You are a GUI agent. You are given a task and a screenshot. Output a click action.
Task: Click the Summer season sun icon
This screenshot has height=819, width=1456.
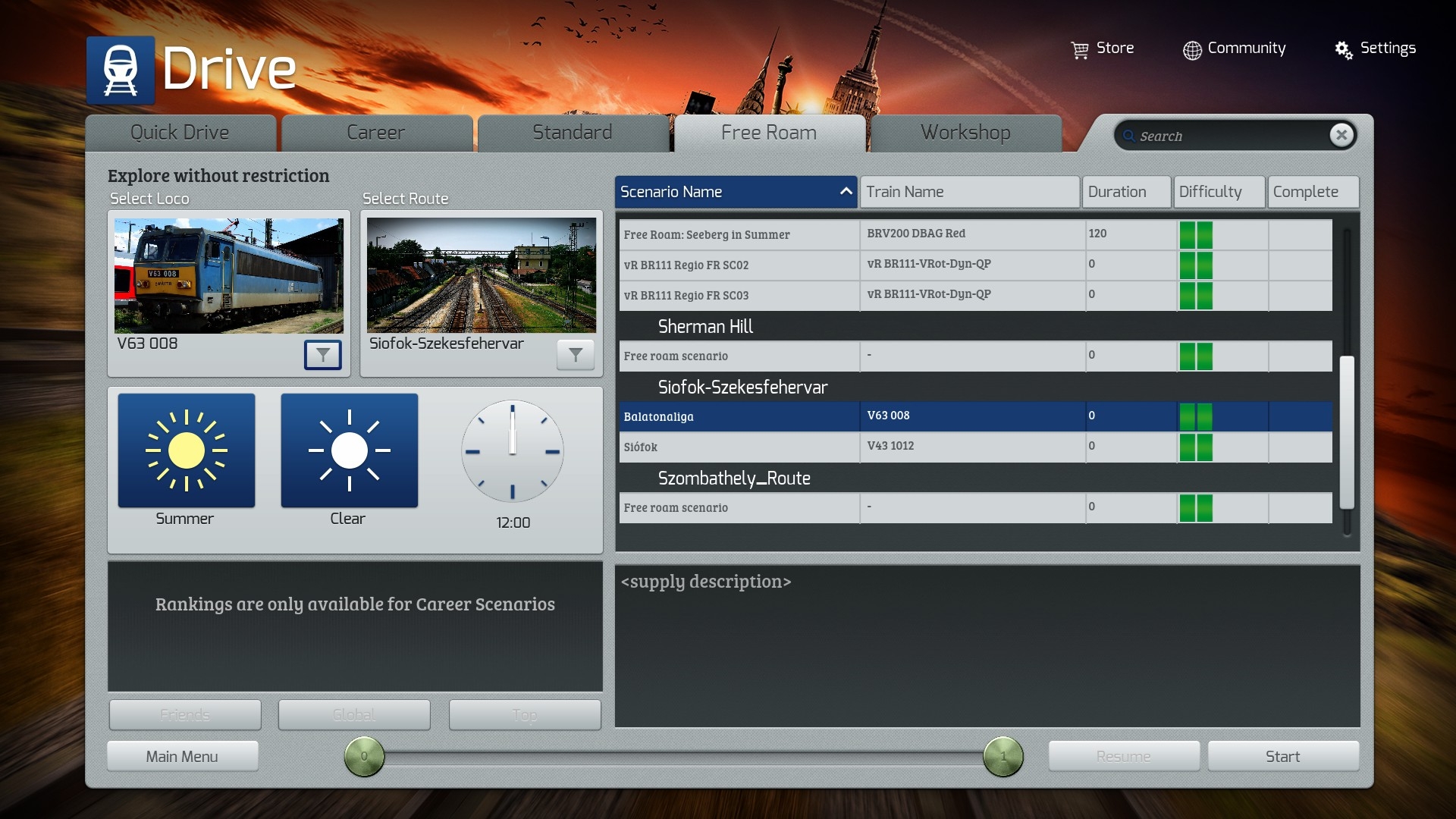[x=187, y=450]
